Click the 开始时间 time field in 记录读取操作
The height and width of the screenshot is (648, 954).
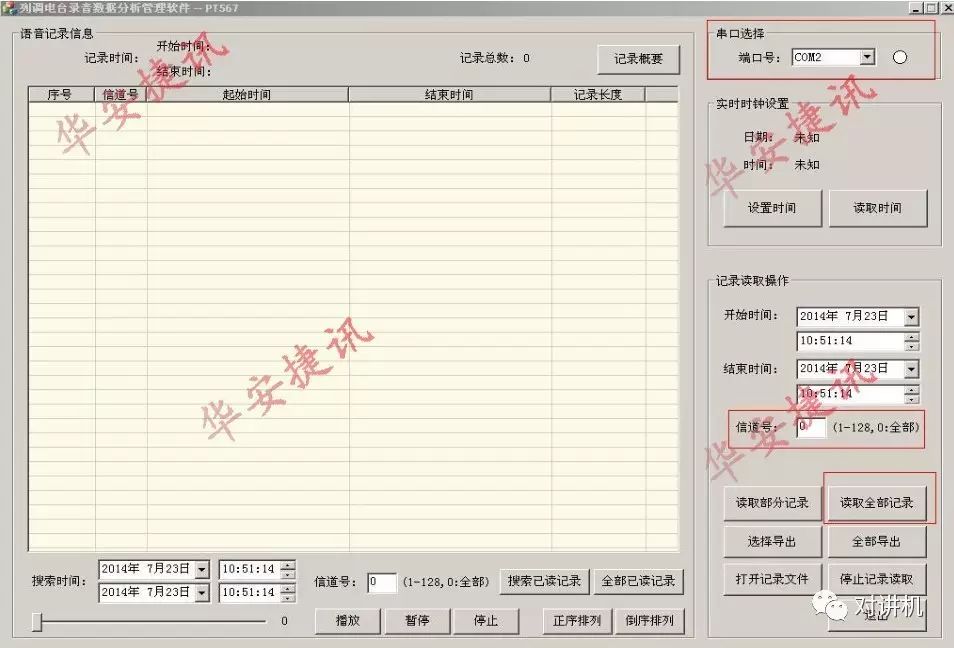pos(850,341)
